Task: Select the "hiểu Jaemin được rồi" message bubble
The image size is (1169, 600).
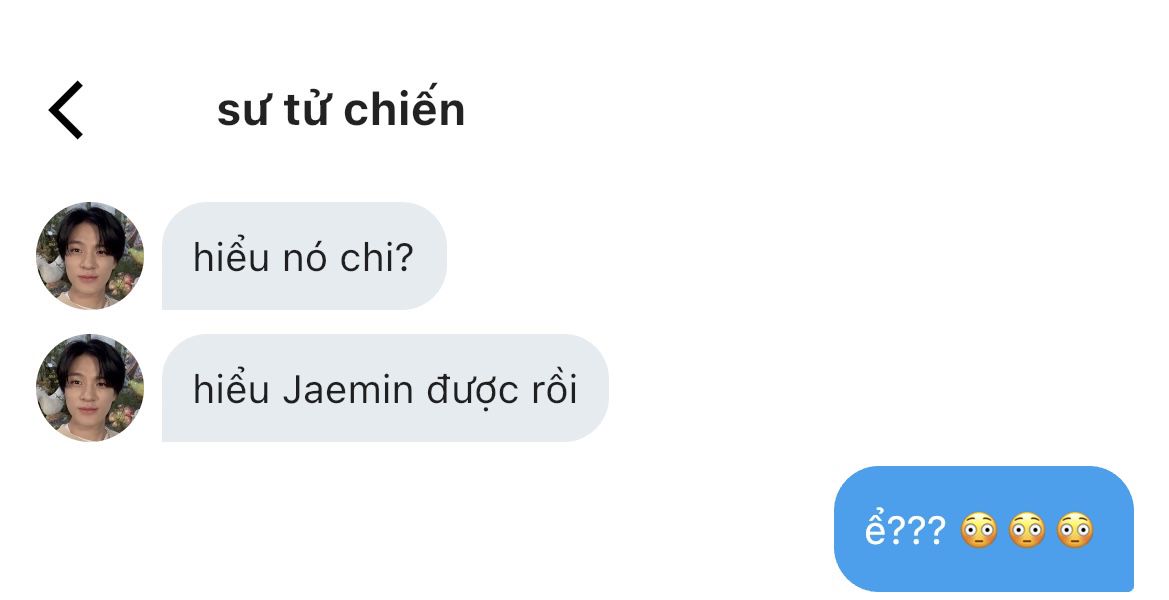Action: tap(385, 389)
